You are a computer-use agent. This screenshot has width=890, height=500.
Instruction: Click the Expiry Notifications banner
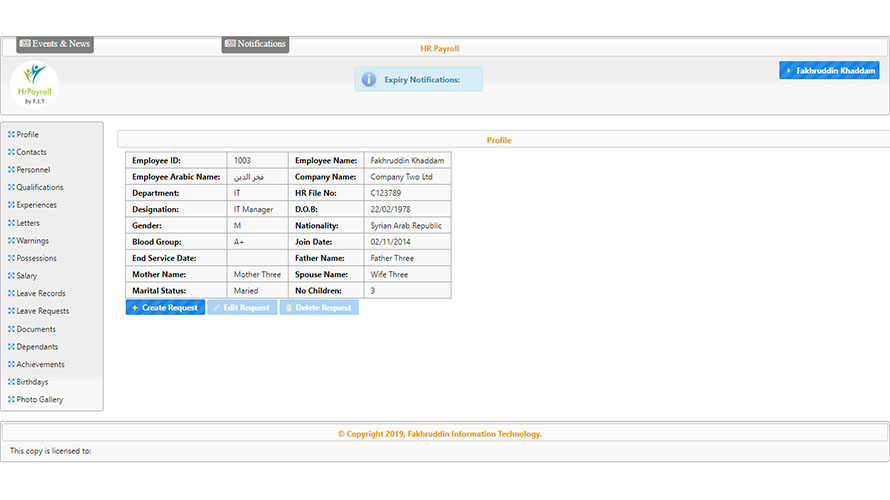tap(419, 79)
